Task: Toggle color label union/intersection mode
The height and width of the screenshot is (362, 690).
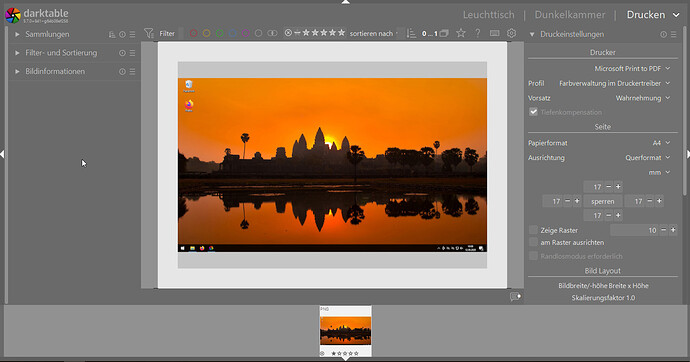Action: 272,33
